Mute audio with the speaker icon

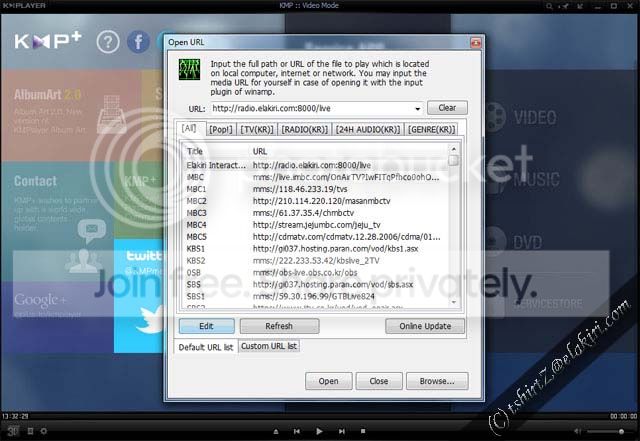pyautogui.click(x=577, y=431)
